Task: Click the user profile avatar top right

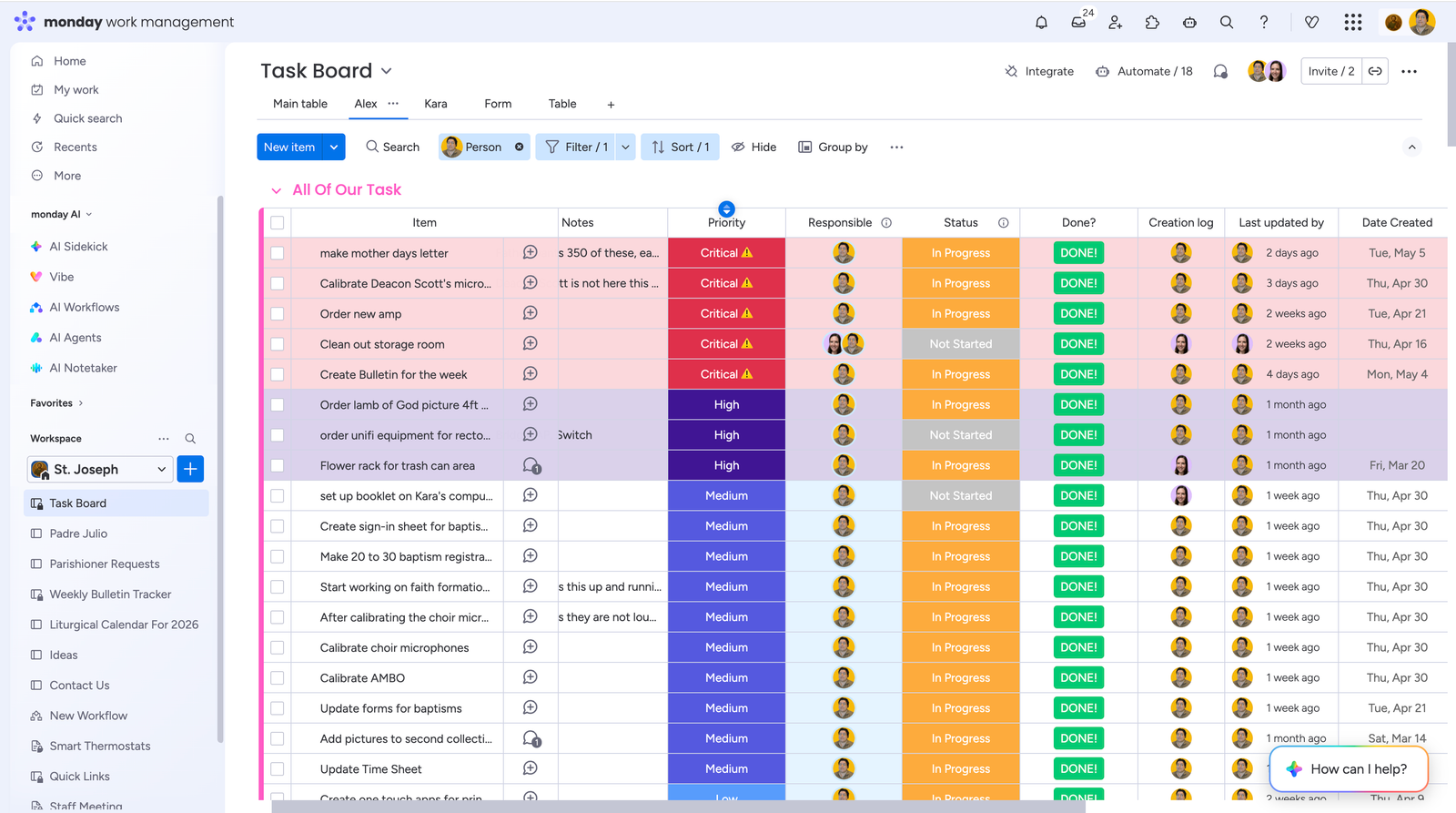Action: click(1421, 22)
